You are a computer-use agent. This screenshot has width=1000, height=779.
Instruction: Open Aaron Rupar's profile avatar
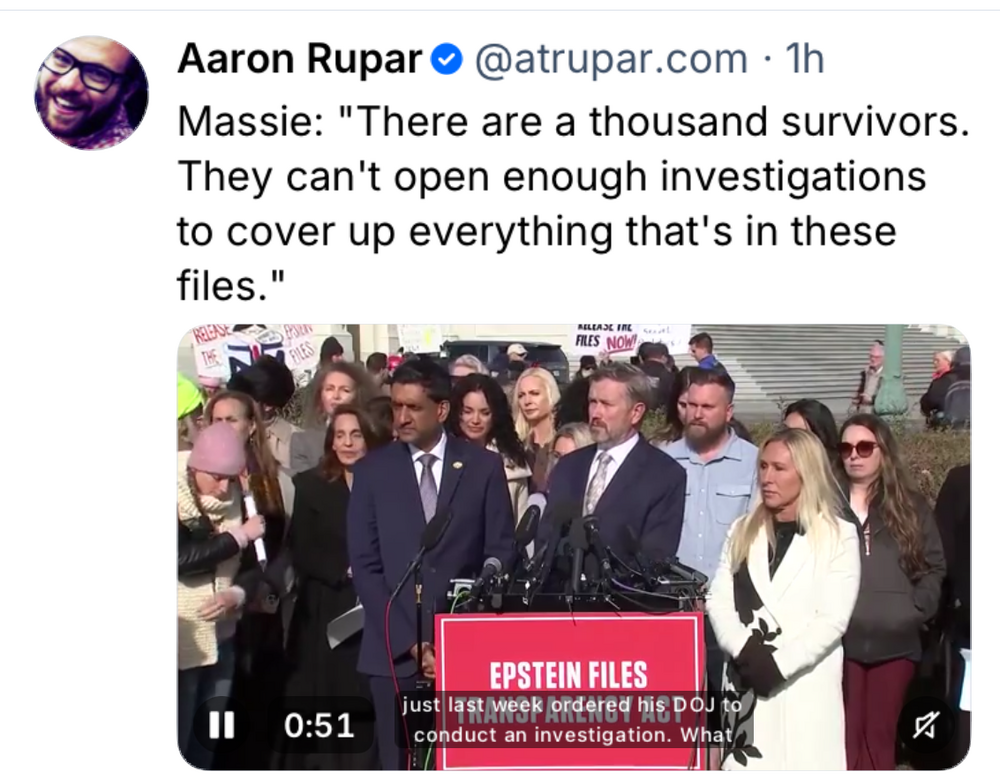(x=91, y=93)
